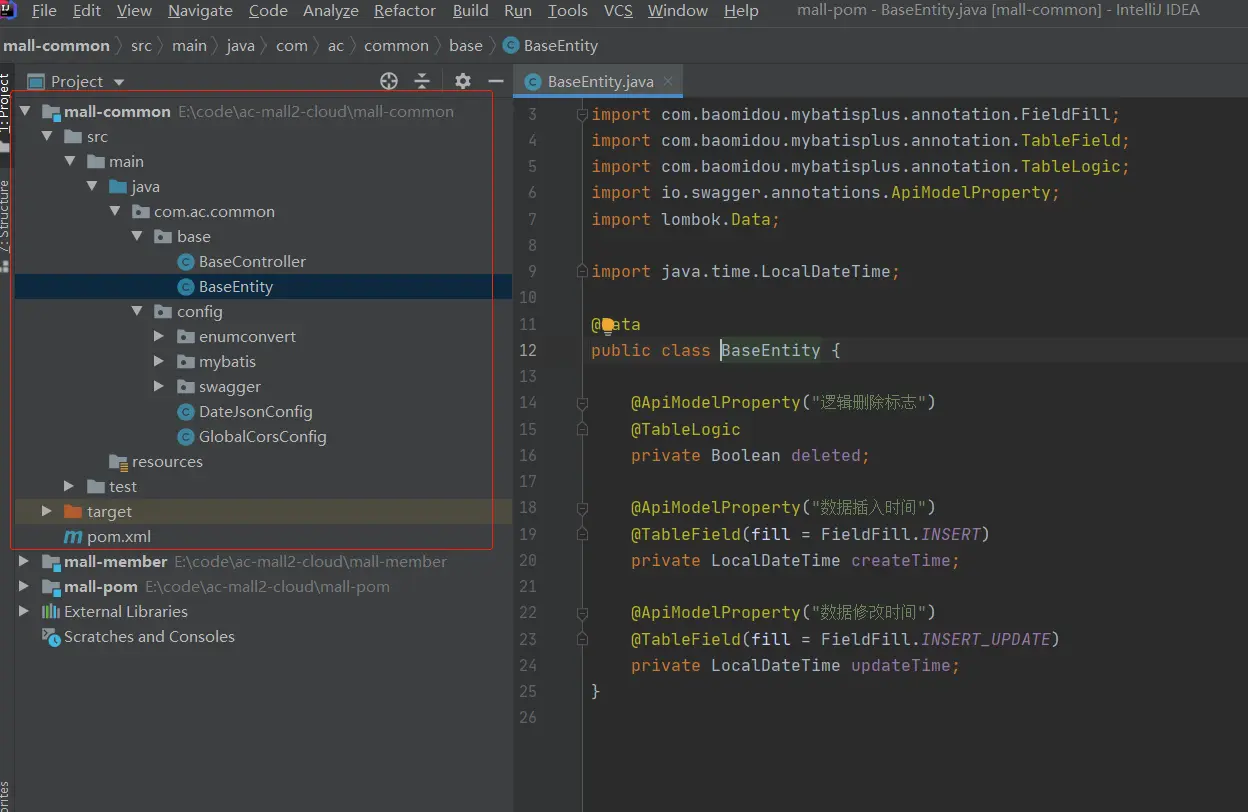Collapse the base package arrow
The image size is (1248, 812).
[137, 237]
